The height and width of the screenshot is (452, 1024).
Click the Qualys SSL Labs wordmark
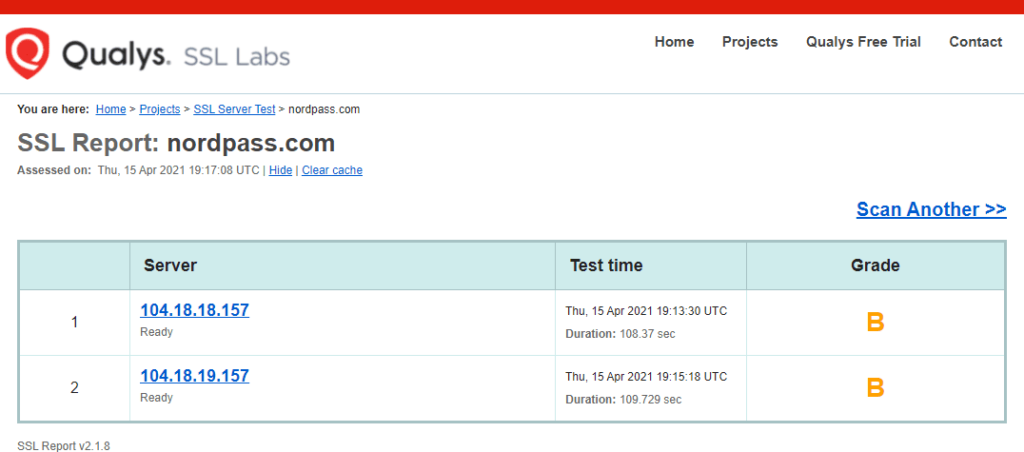(x=176, y=55)
